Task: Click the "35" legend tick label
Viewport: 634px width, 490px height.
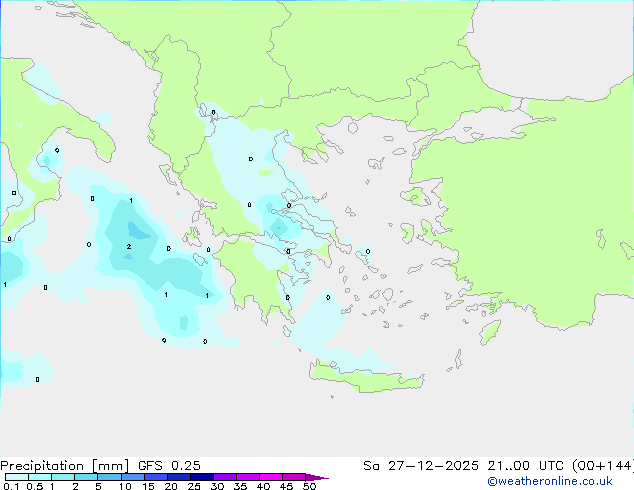Action: point(240,486)
